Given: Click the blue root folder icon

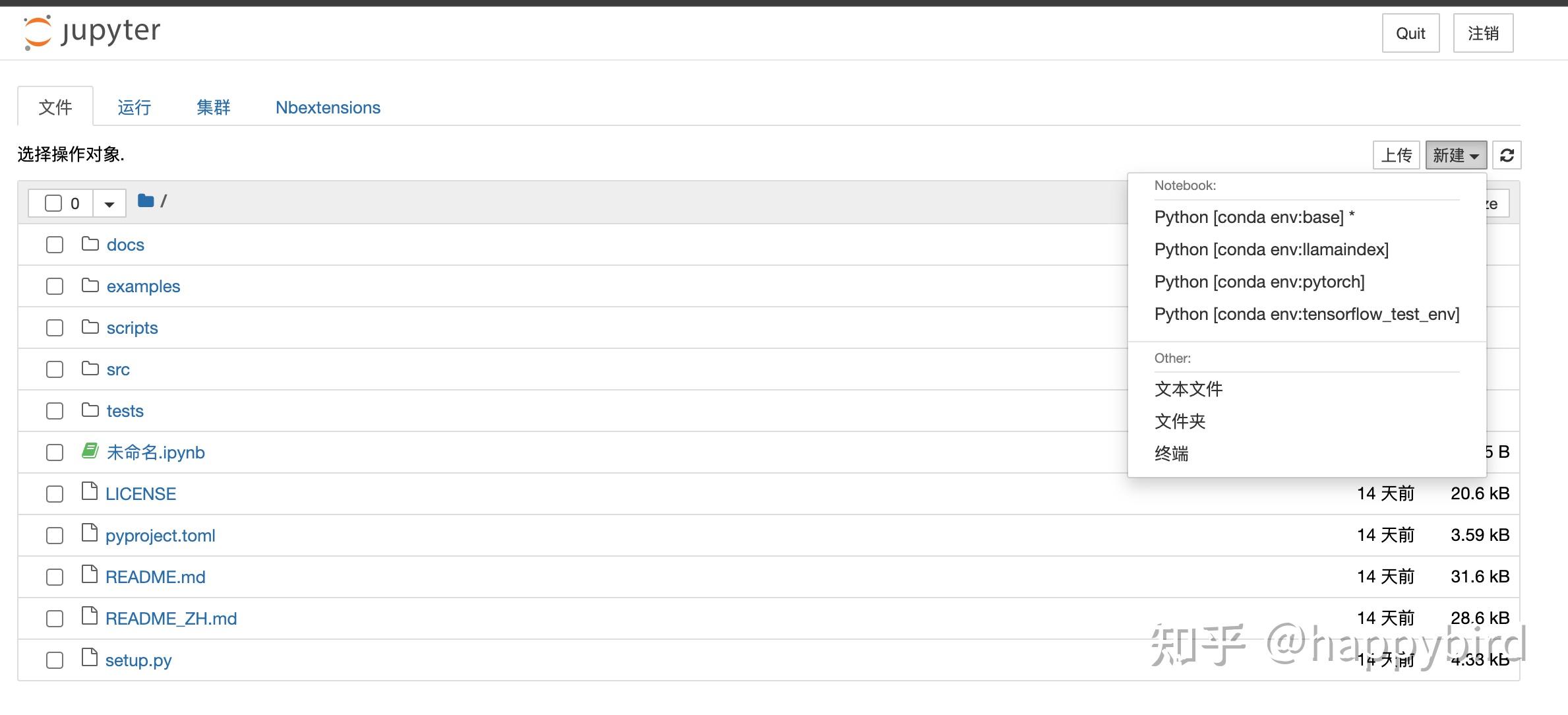Looking at the screenshot, I should pos(144,201).
